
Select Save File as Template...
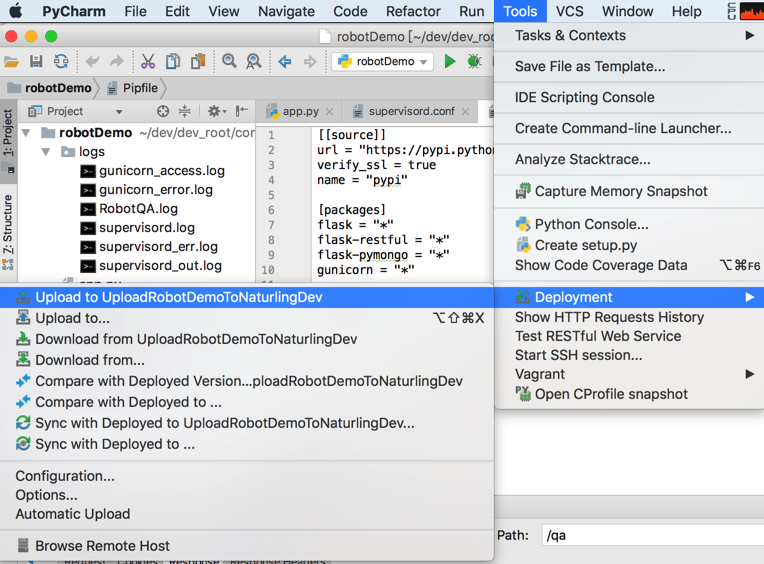629,66
